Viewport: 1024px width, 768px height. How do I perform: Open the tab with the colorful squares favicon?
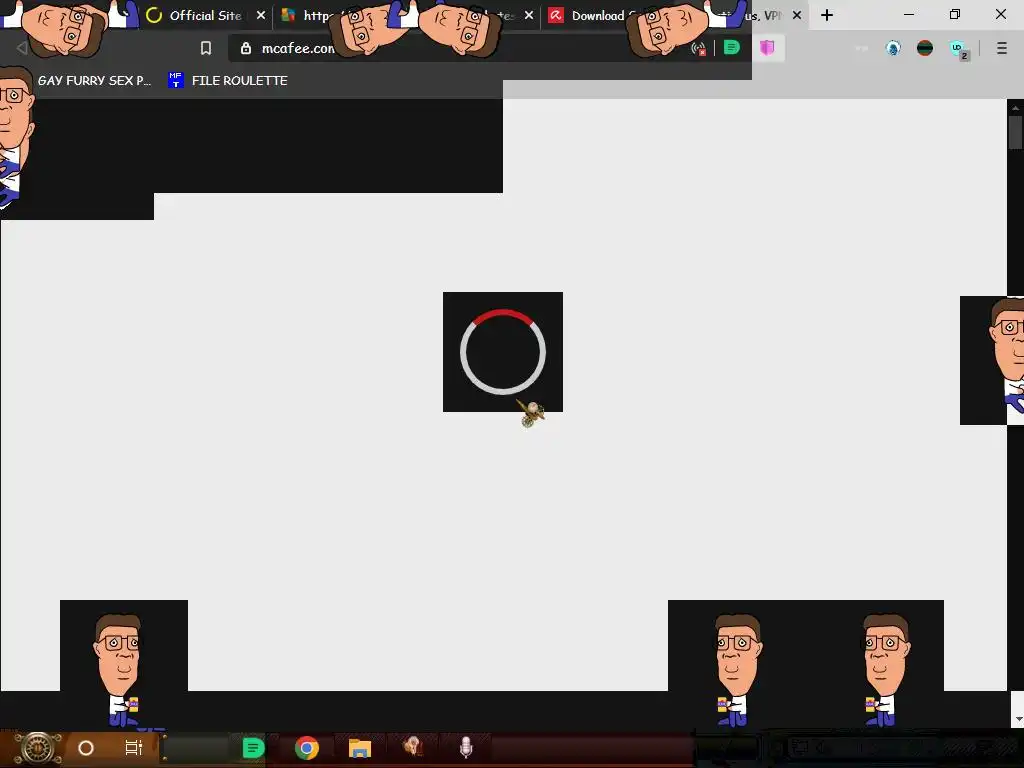click(x=288, y=15)
